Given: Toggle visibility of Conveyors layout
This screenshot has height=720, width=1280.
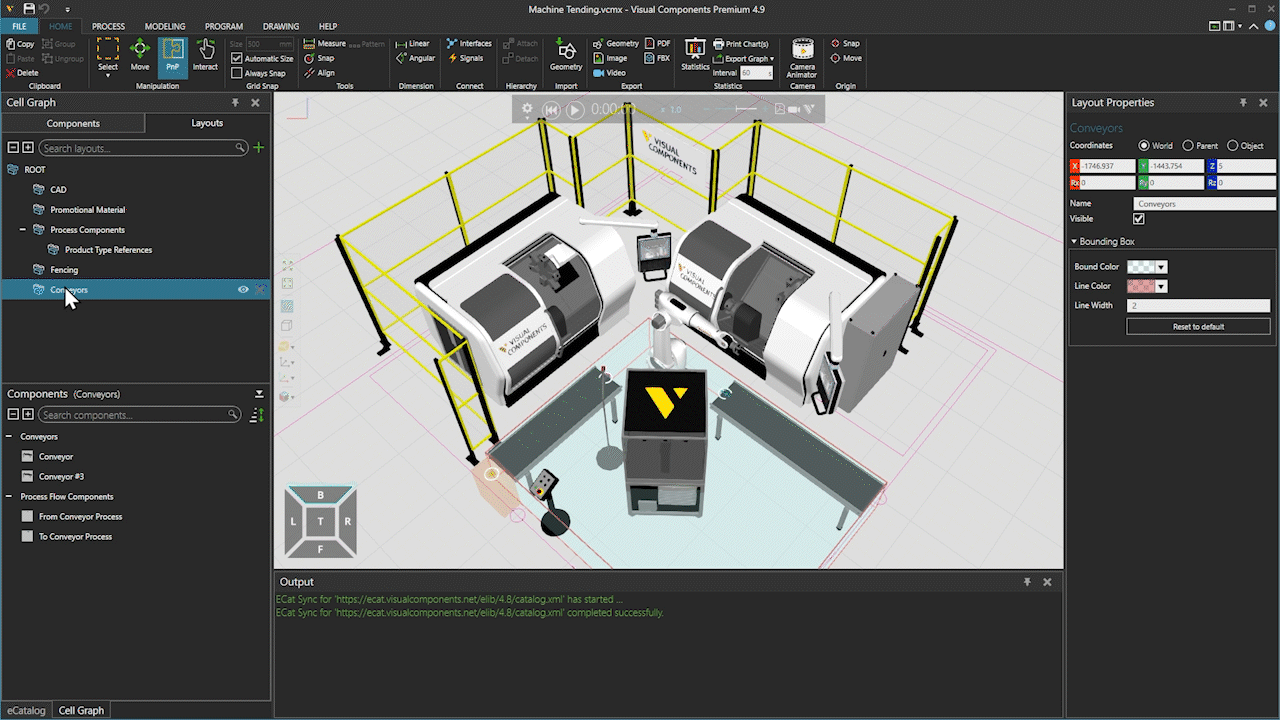Looking at the screenshot, I should (x=243, y=290).
